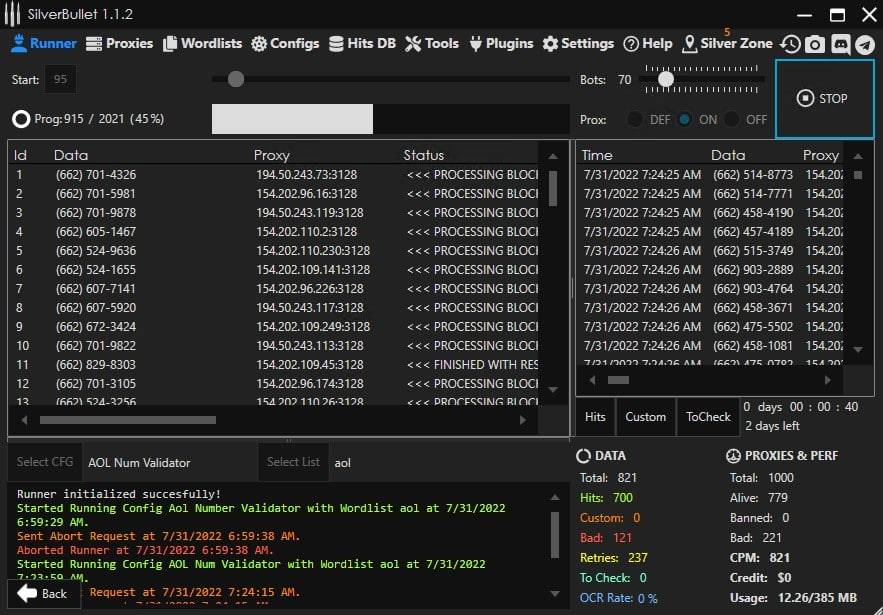This screenshot has height=615, width=883.
Task: Click the Start value input field
Action: click(x=60, y=79)
